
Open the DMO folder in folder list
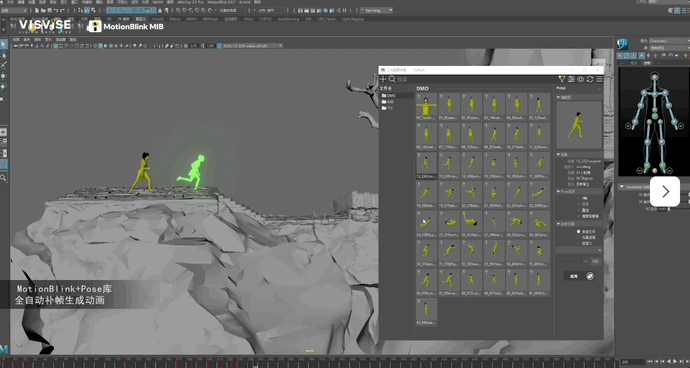click(x=389, y=96)
